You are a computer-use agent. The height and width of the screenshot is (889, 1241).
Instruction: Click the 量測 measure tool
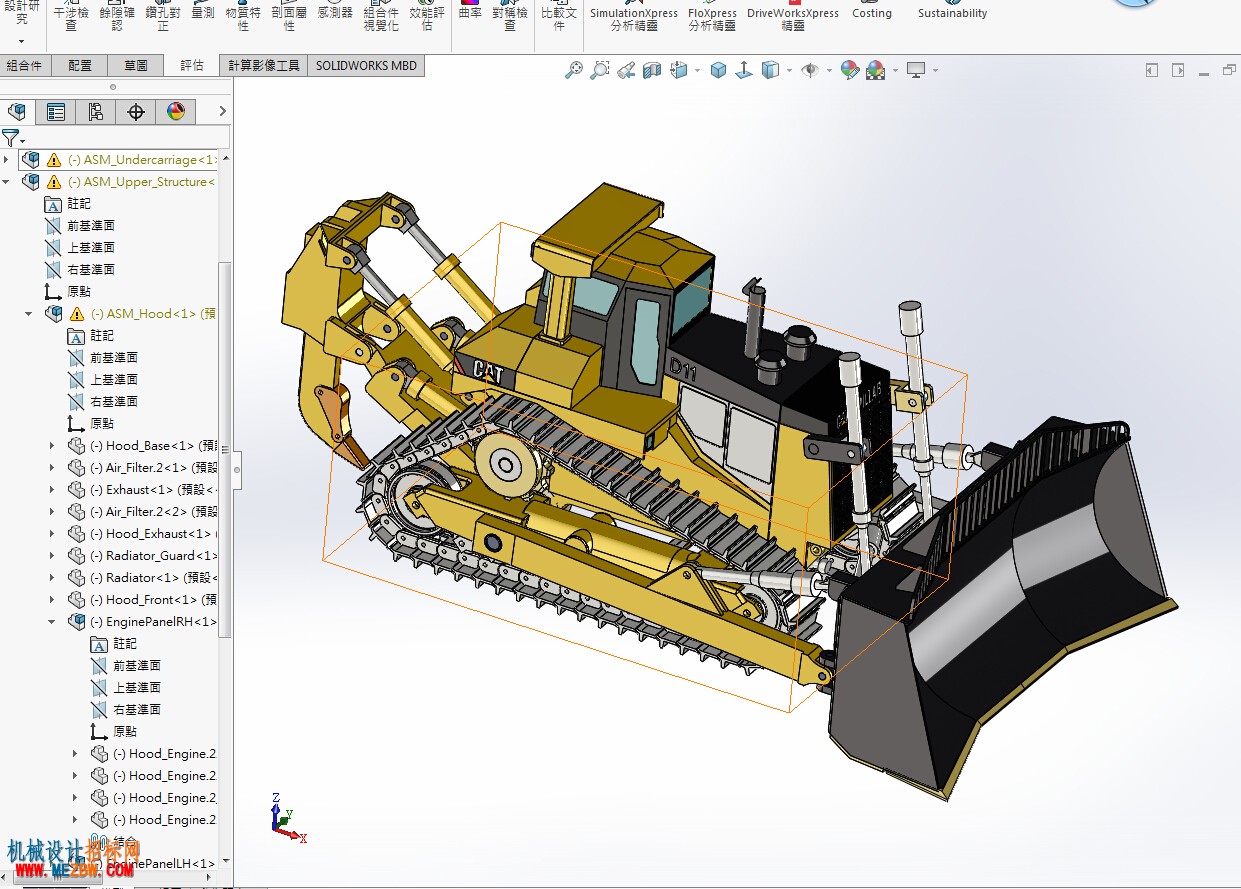pyautogui.click(x=202, y=12)
